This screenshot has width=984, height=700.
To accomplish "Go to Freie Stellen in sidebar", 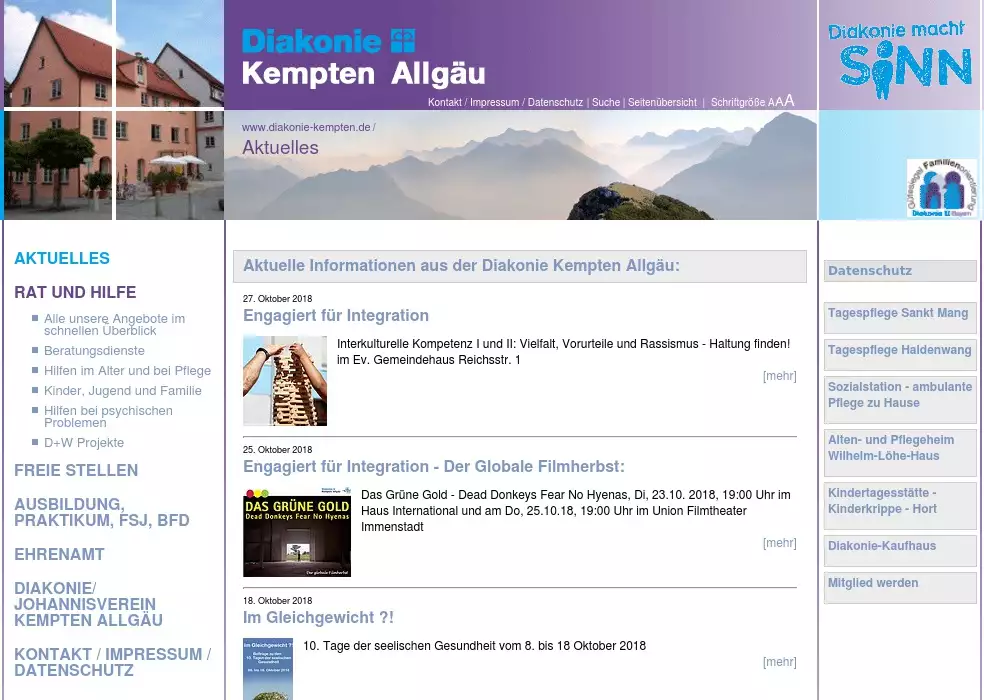I will pos(76,470).
